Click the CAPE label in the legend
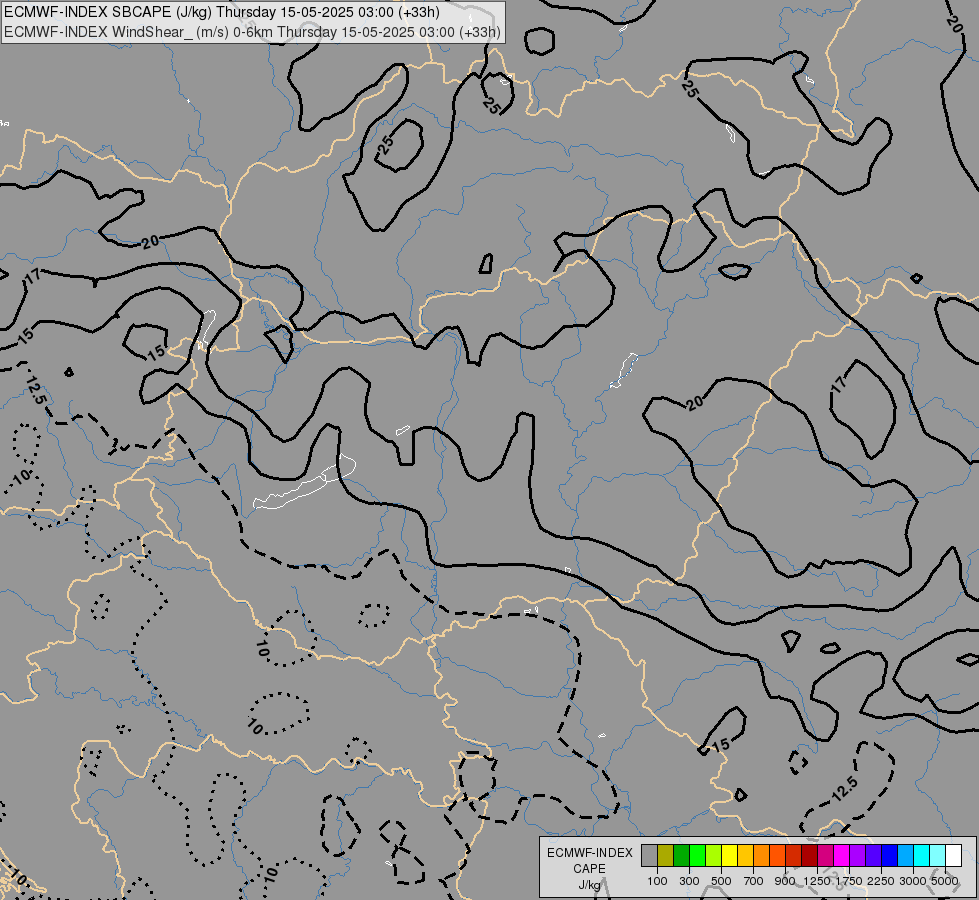The image size is (979, 900). [589, 869]
